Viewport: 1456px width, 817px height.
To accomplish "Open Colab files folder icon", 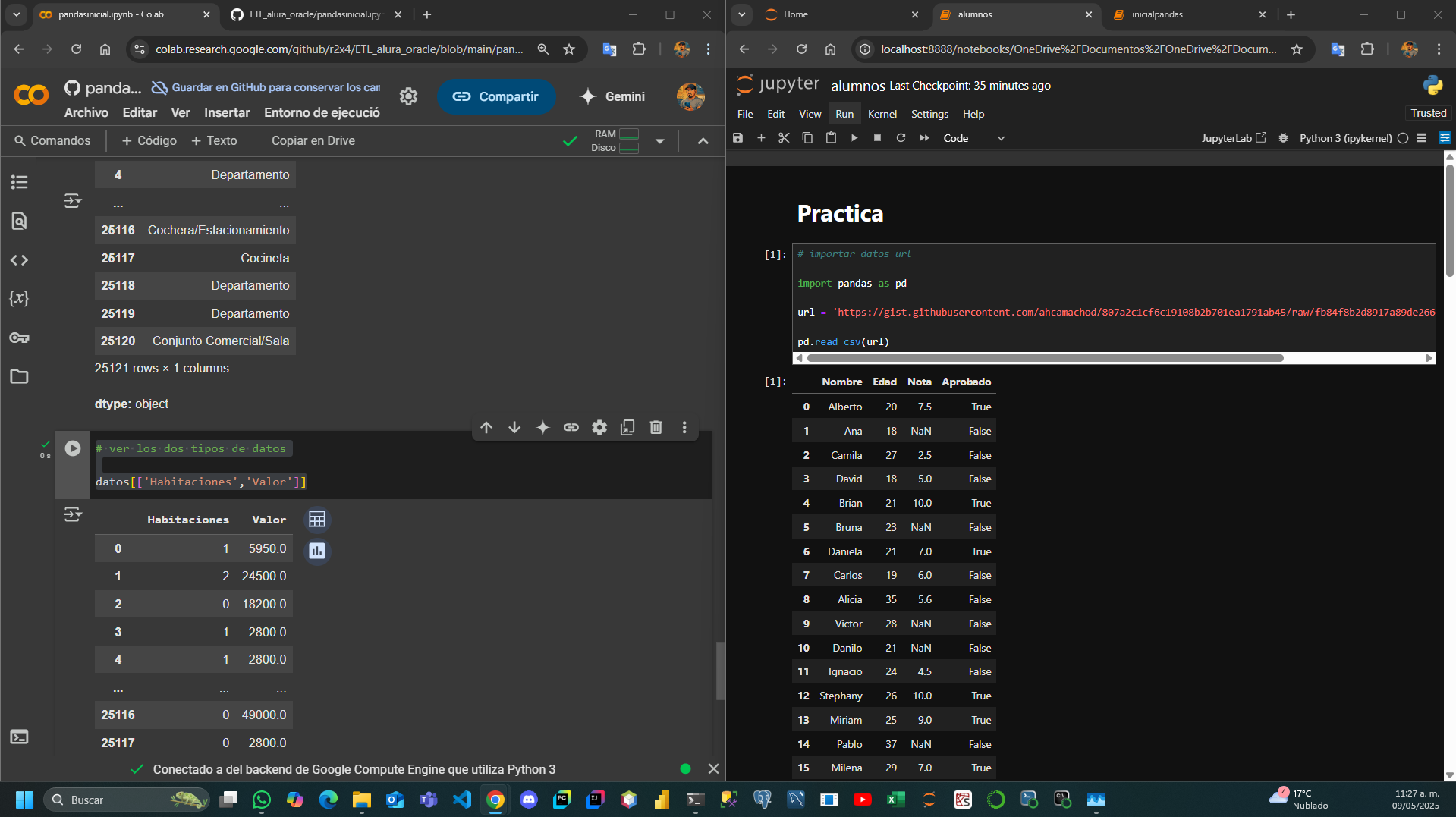I will pyautogui.click(x=19, y=376).
